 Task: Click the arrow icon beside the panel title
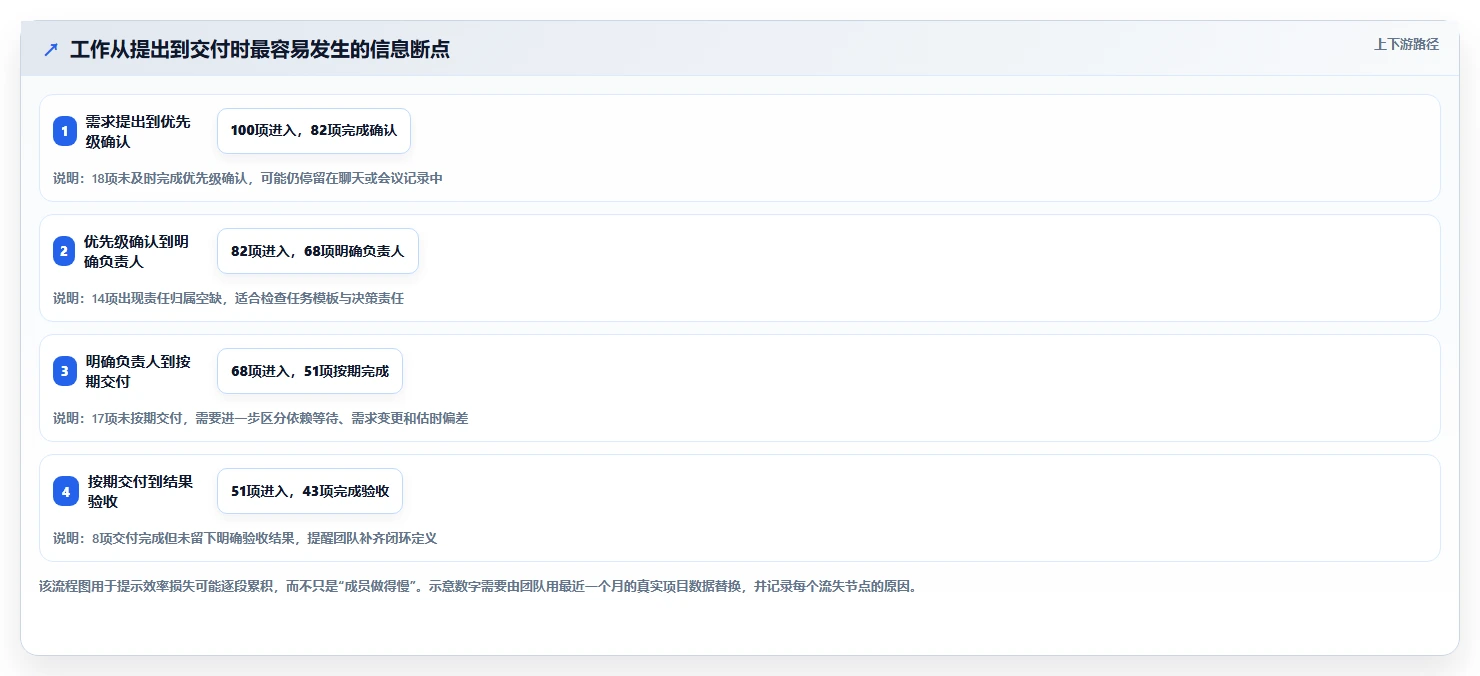(x=51, y=50)
